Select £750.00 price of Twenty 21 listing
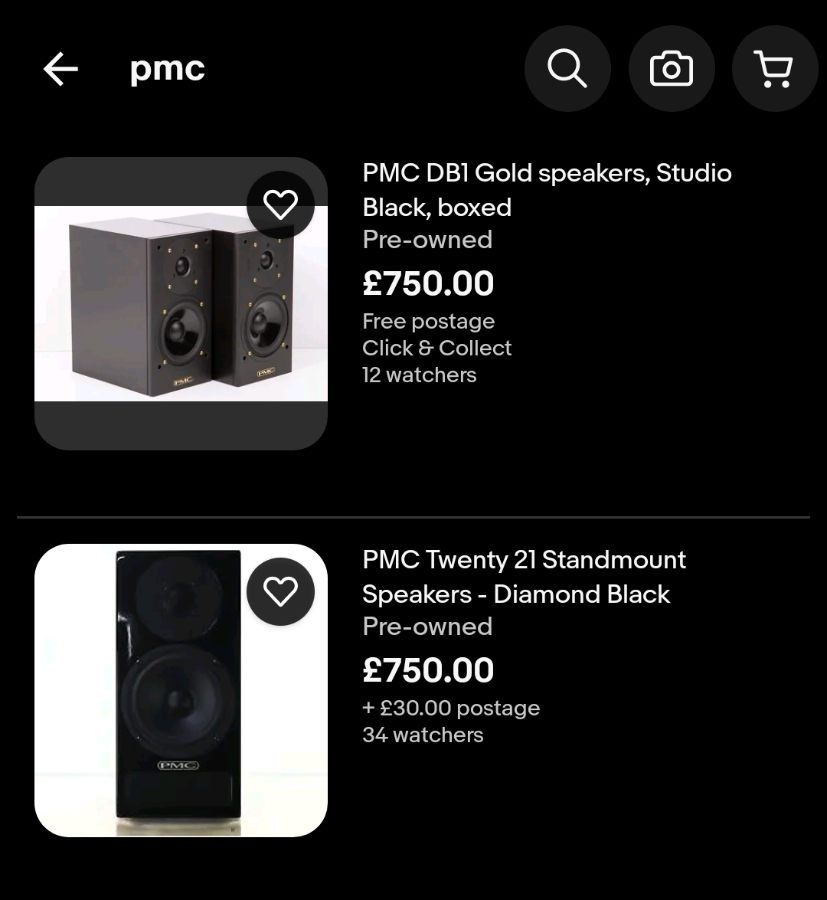Screen dimensions: 827x900 point(428,670)
